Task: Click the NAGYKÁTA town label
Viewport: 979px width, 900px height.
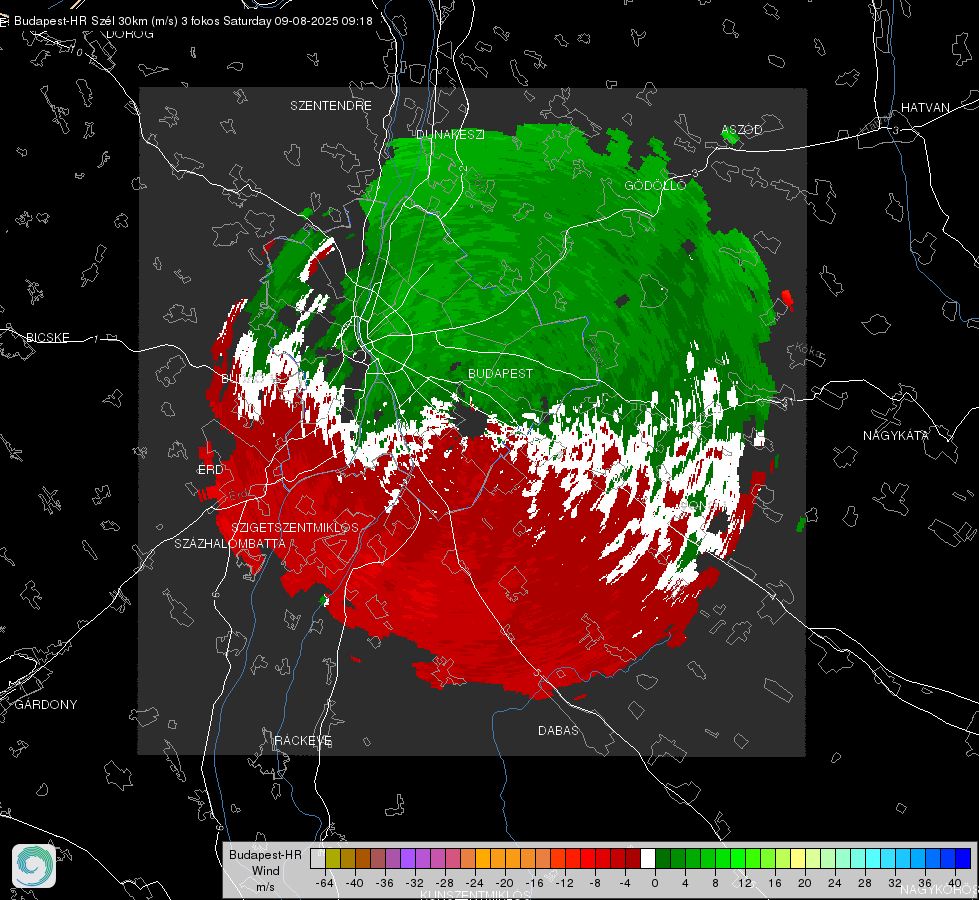Action: pos(896,435)
